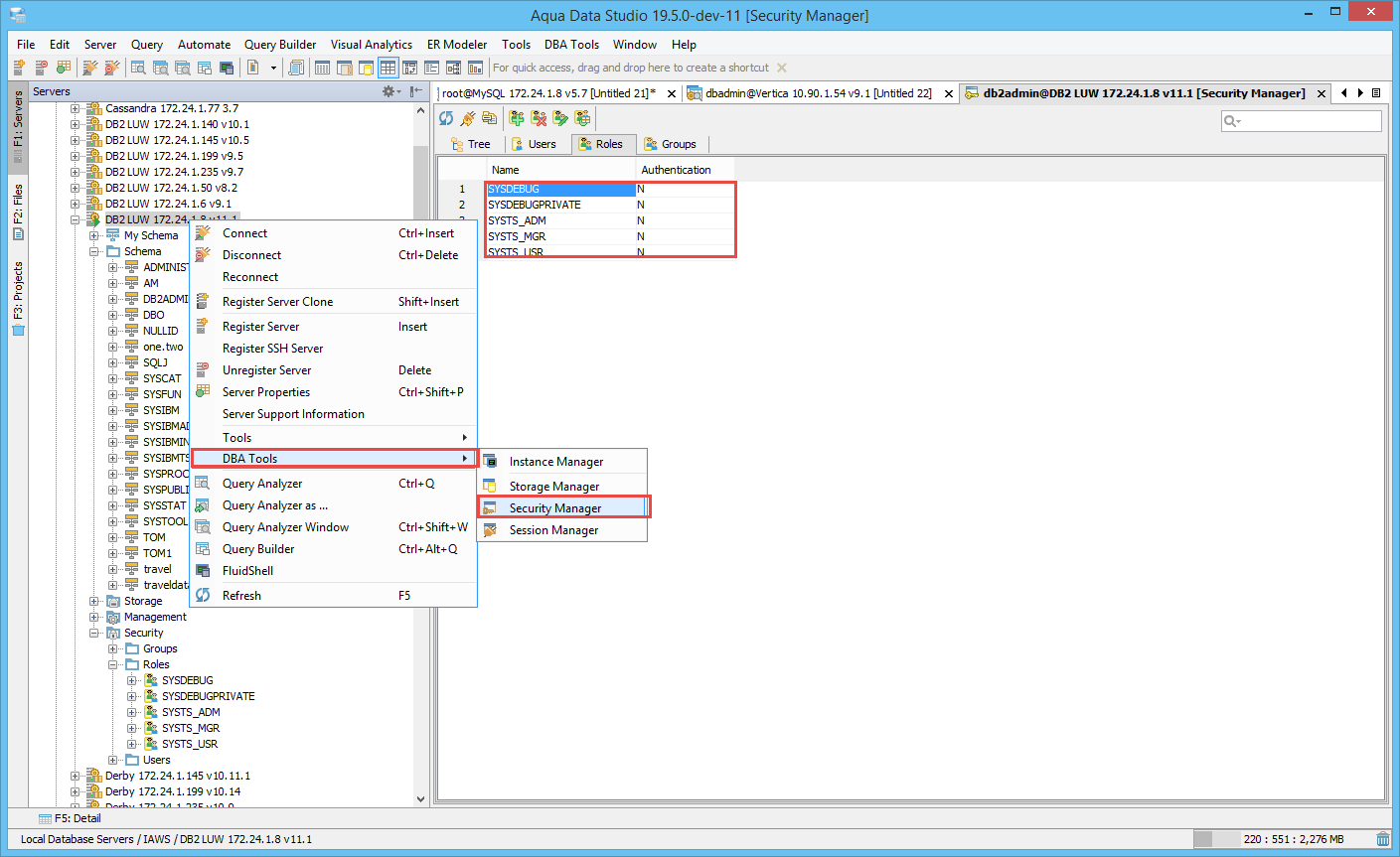Expand DB2 LUW 172.24.1.140 v10.1 node
Image resolution: width=1400 pixels, height=857 pixels.
75,124
